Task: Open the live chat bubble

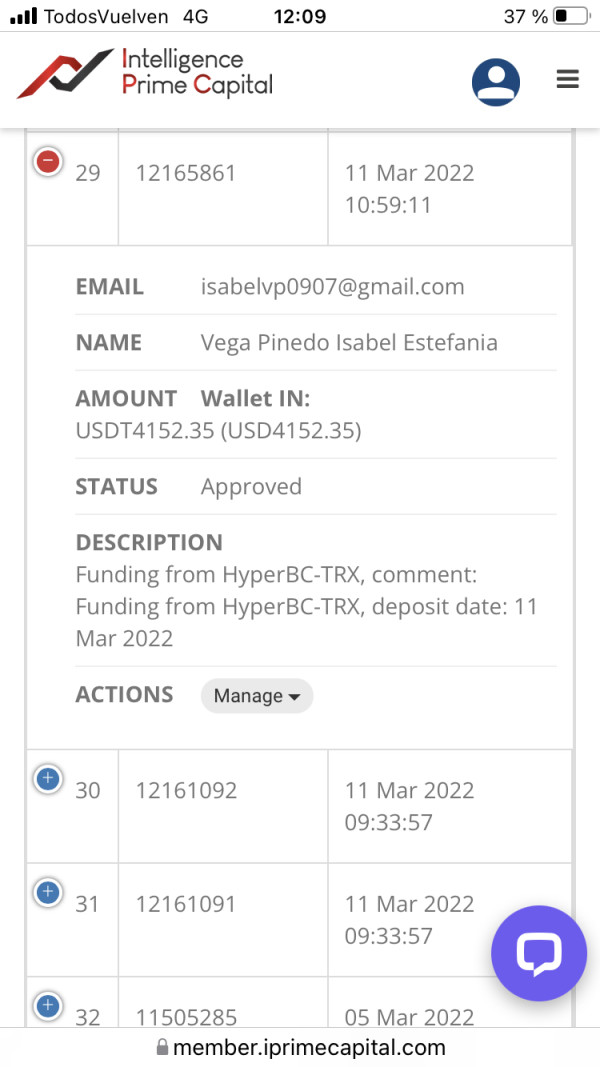Action: pyautogui.click(x=539, y=953)
